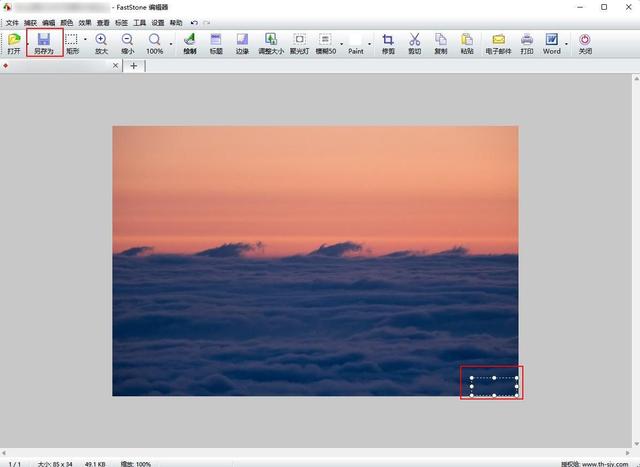Open the File (文件) menu

coord(12,23)
